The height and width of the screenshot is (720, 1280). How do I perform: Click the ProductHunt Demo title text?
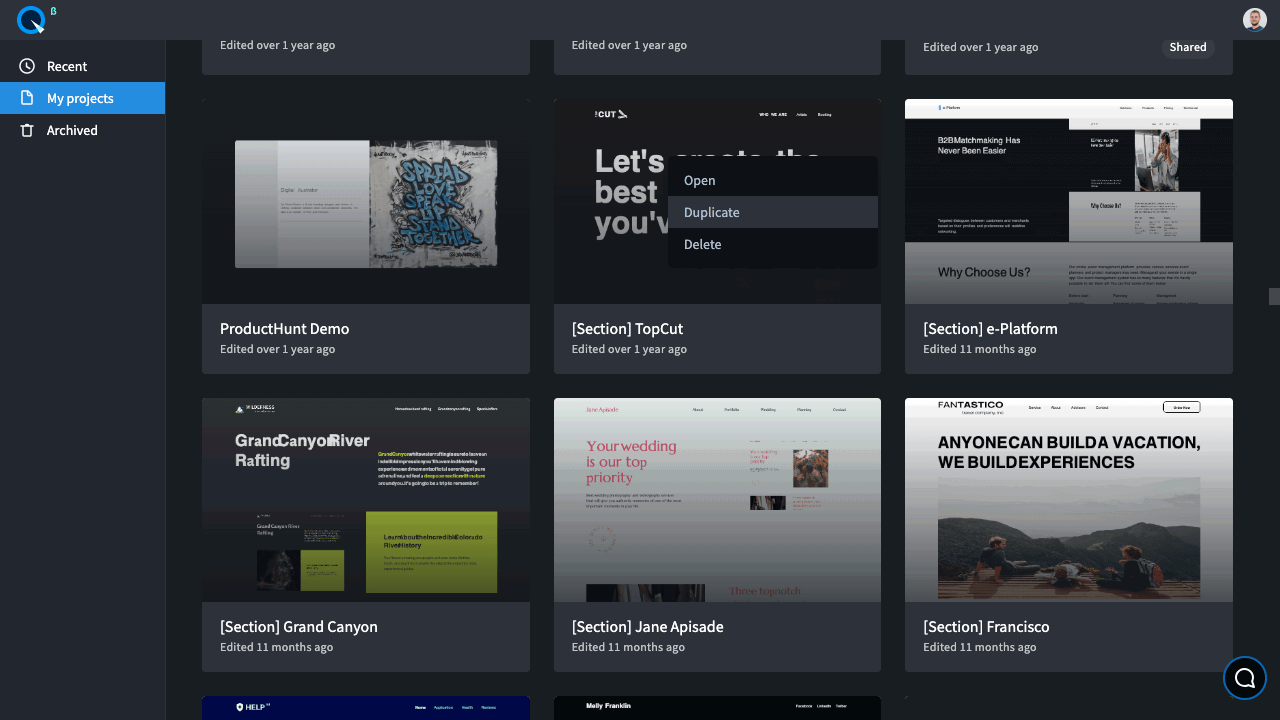[284, 329]
